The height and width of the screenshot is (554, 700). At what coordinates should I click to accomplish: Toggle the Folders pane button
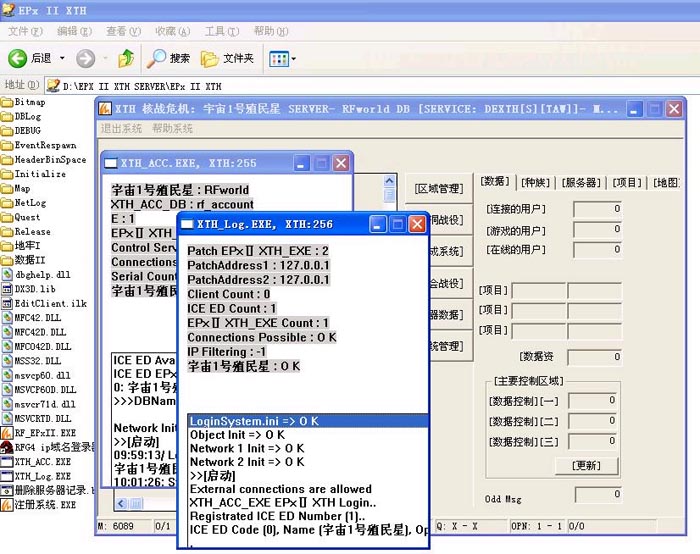210,58
